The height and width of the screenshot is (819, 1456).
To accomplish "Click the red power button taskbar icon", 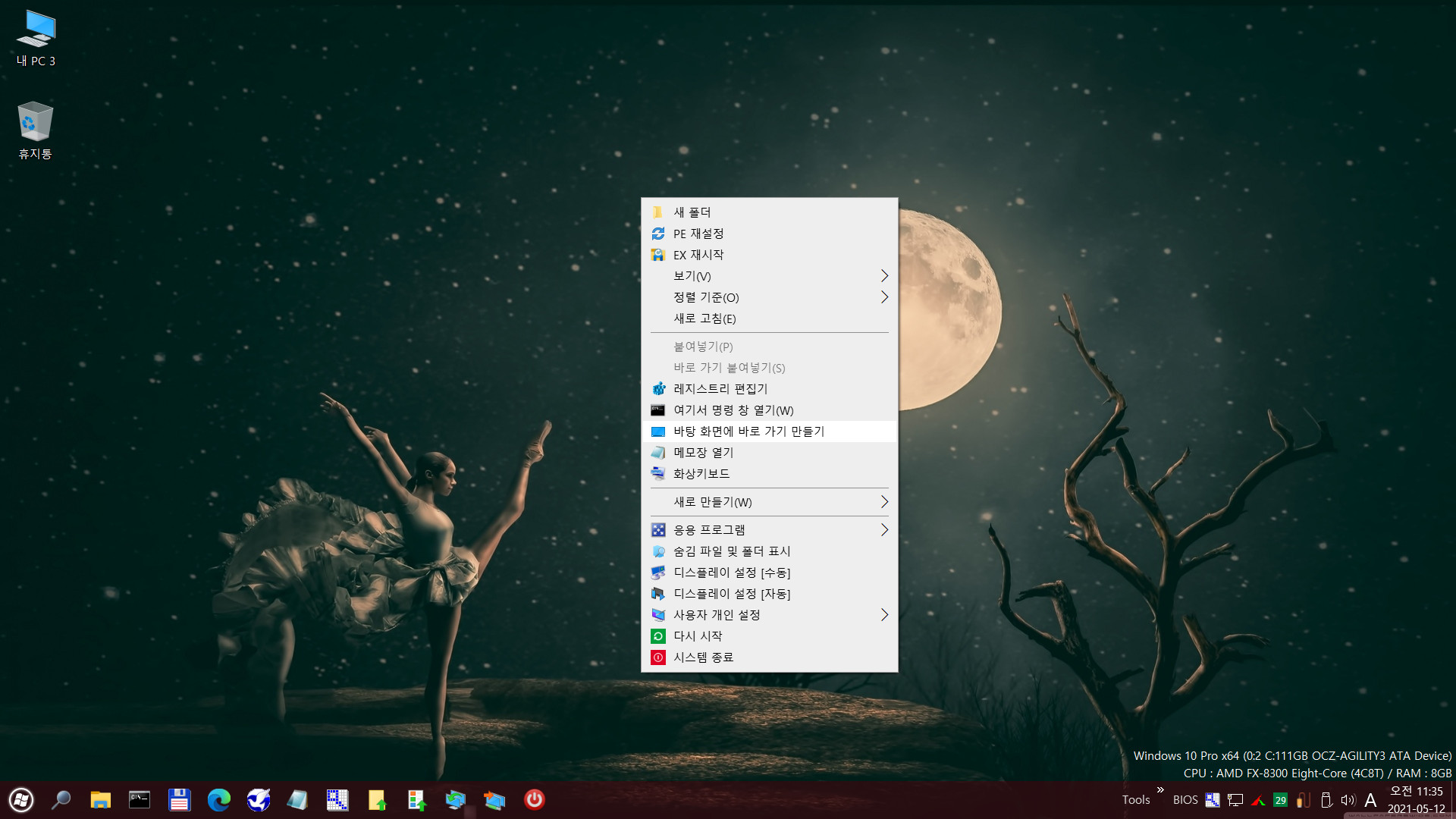I will click(535, 800).
